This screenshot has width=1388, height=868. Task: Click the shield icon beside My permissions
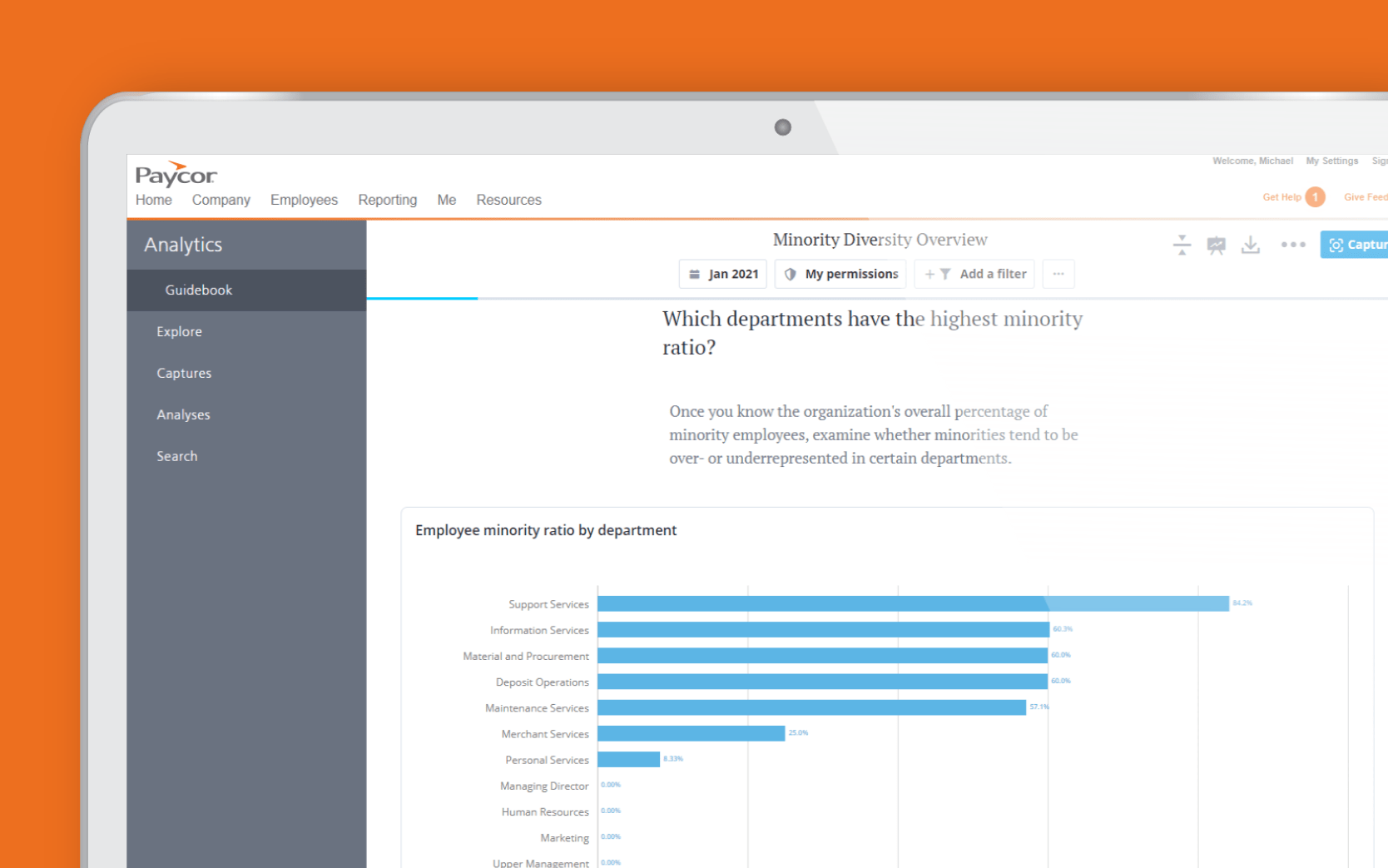[790, 274]
